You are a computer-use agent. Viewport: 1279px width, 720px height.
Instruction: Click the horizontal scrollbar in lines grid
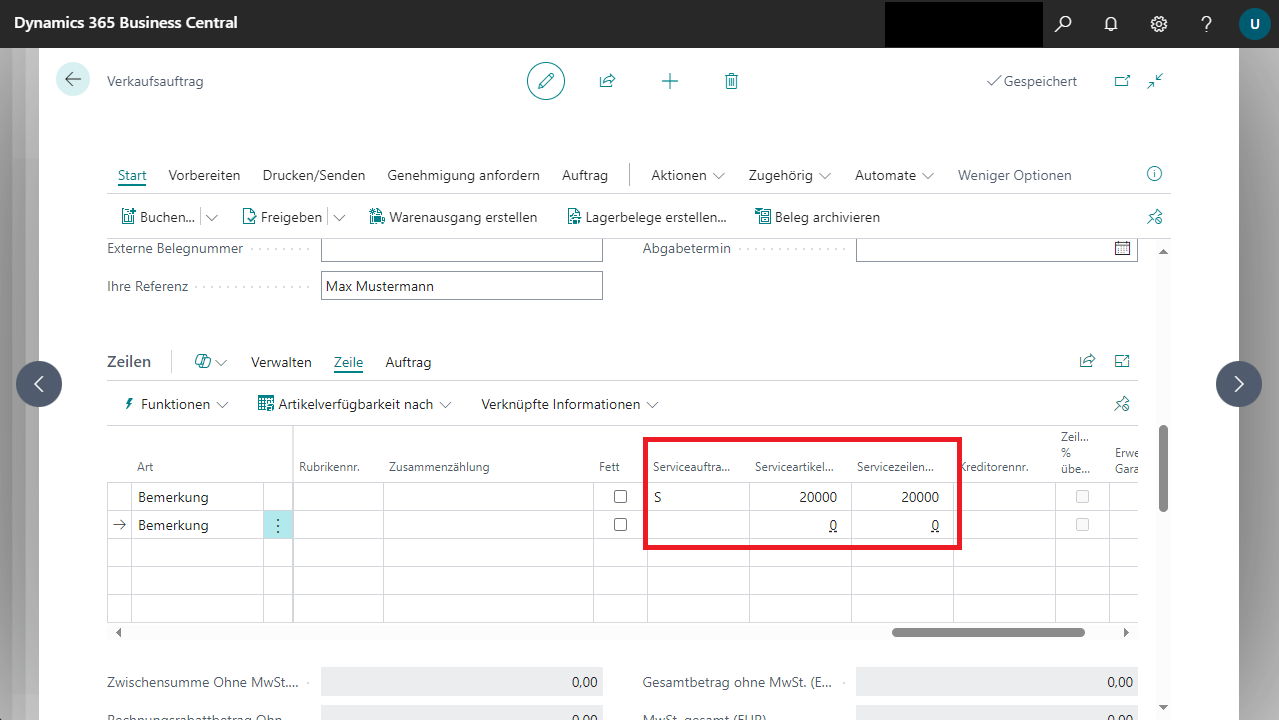[x=987, y=632]
